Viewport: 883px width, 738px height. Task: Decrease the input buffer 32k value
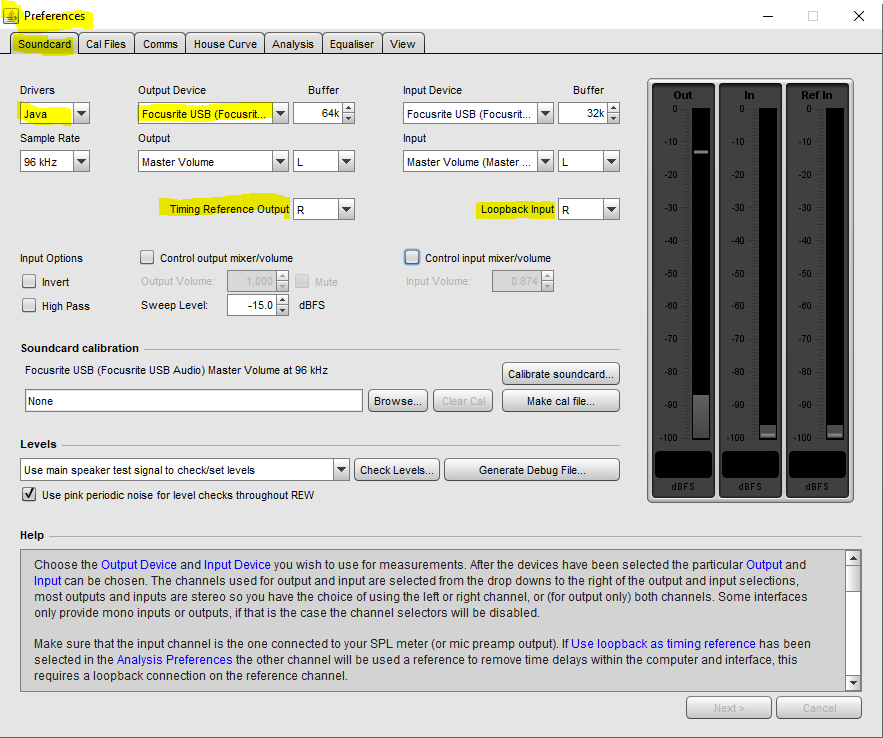[x=614, y=119]
